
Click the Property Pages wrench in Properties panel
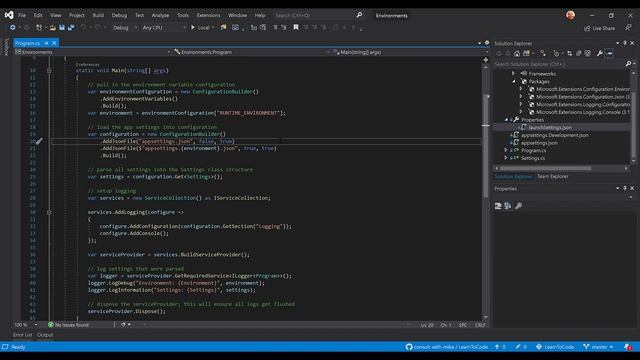tap(518, 206)
